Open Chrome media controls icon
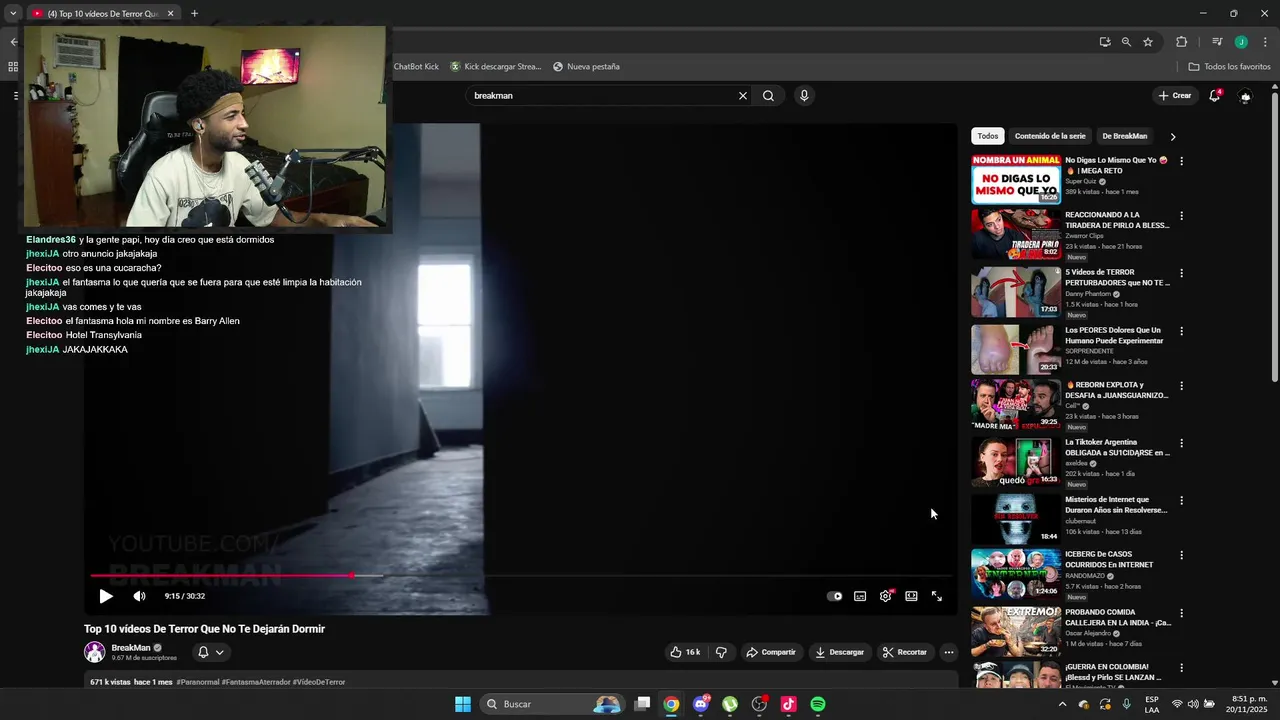Viewport: 1280px width, 720px height. click(x=1217, y=42)
